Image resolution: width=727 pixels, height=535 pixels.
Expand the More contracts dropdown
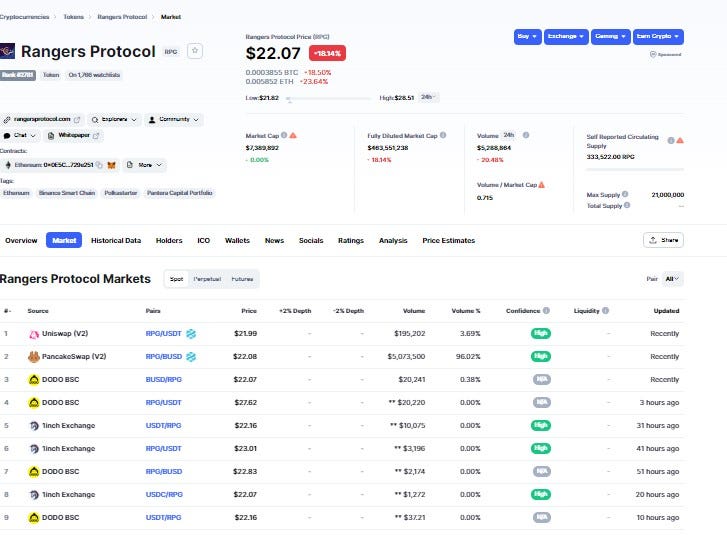pyautogui.click(x=145, y=165)
